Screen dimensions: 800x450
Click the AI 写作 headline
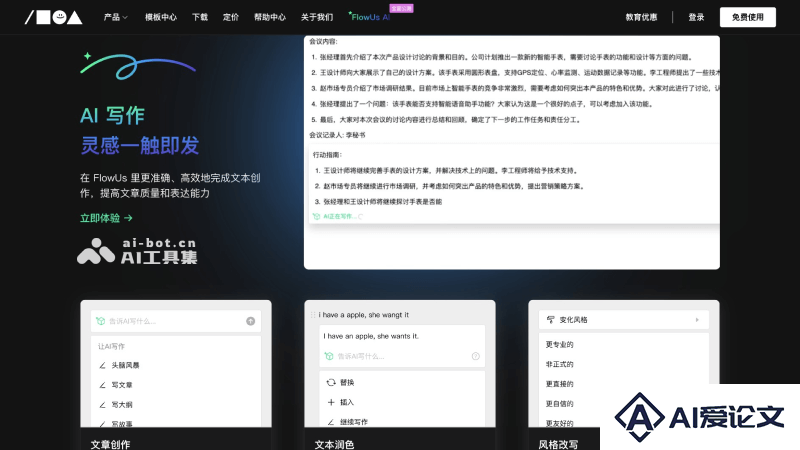tap(112, 115)
